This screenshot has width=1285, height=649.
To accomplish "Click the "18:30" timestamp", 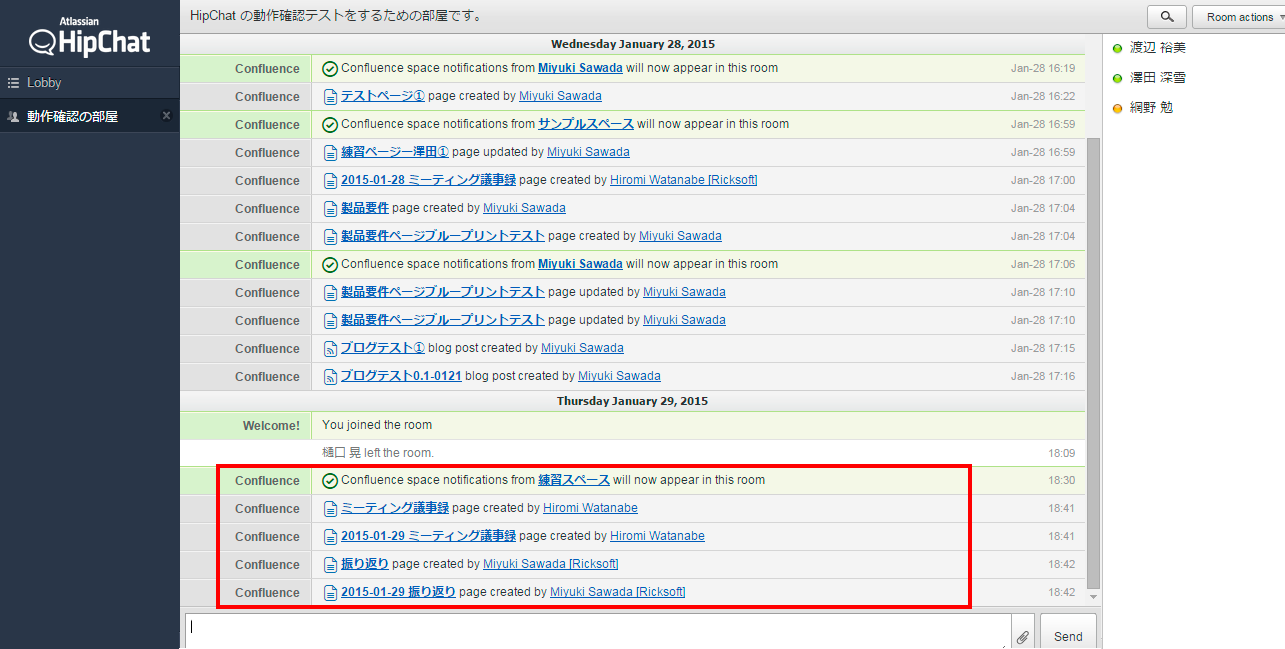I will point(1062,481).
